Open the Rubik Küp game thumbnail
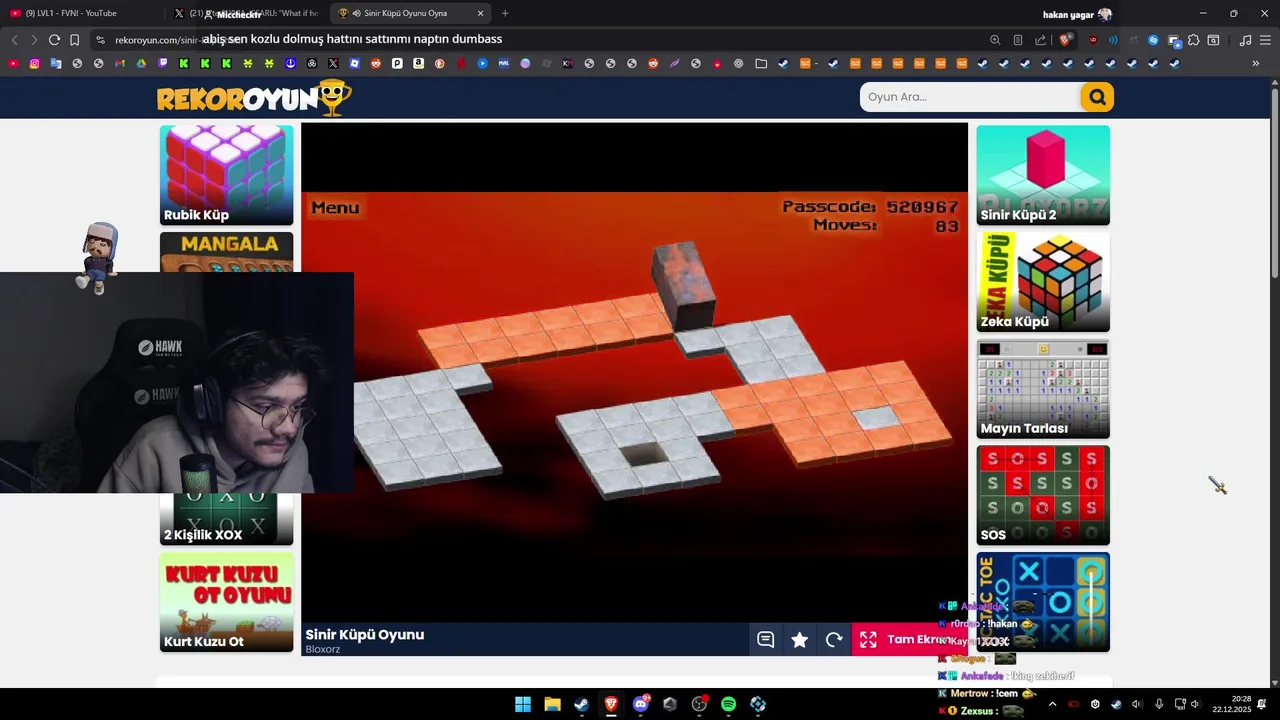1280x720 pixels. tap(227, 175)
